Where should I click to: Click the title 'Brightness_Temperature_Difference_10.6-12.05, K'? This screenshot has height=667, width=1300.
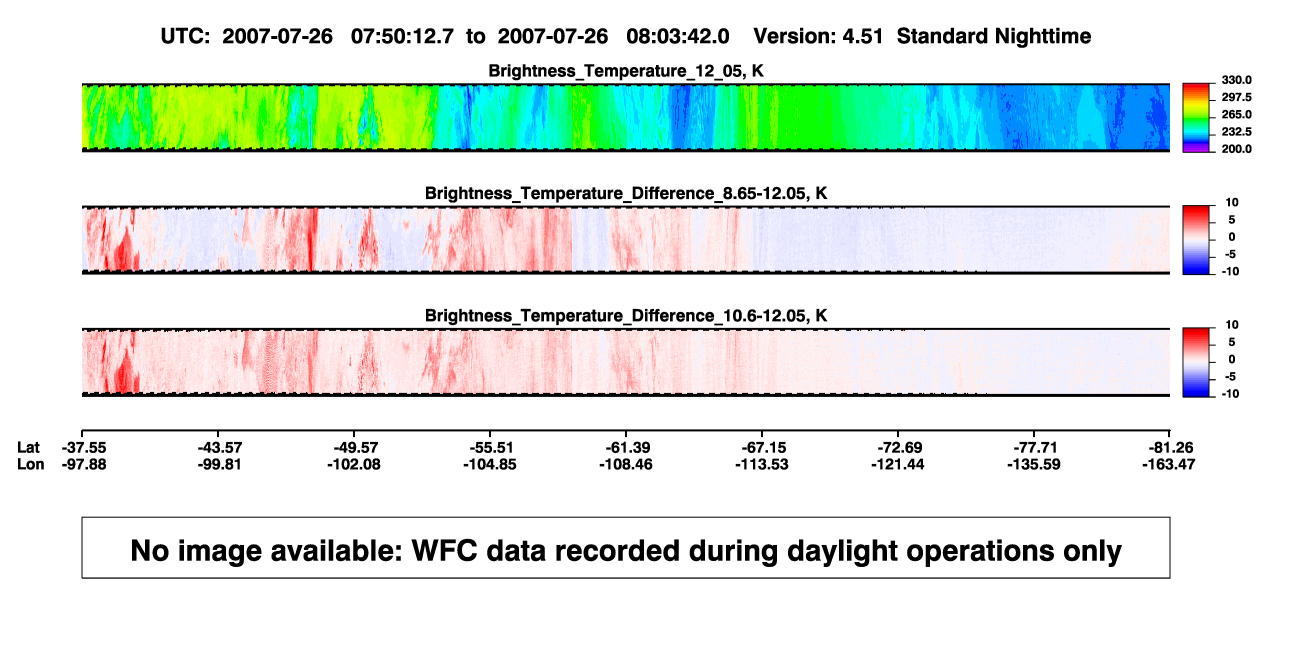tap(626, 316)
